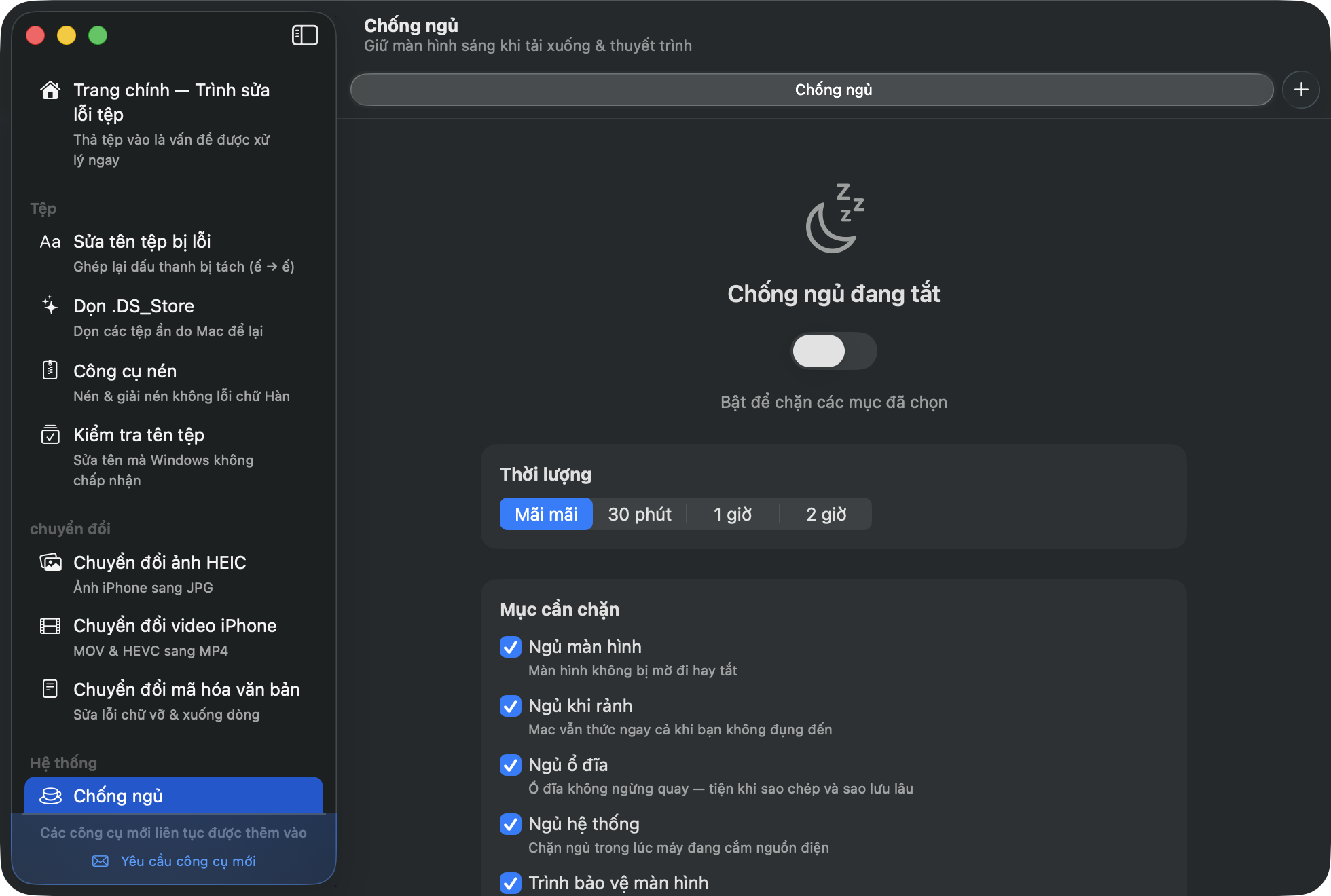Click the Thời lượng section heading

(546, 474)
